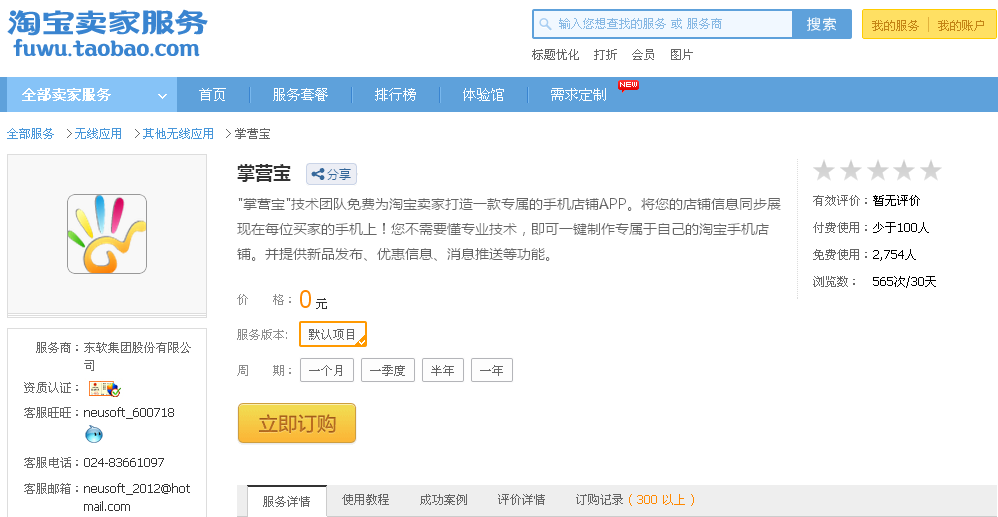Click the 少于100人 paid users value
Image resolution: width=998 pixels, height=517 pixels.
point(901,227)
